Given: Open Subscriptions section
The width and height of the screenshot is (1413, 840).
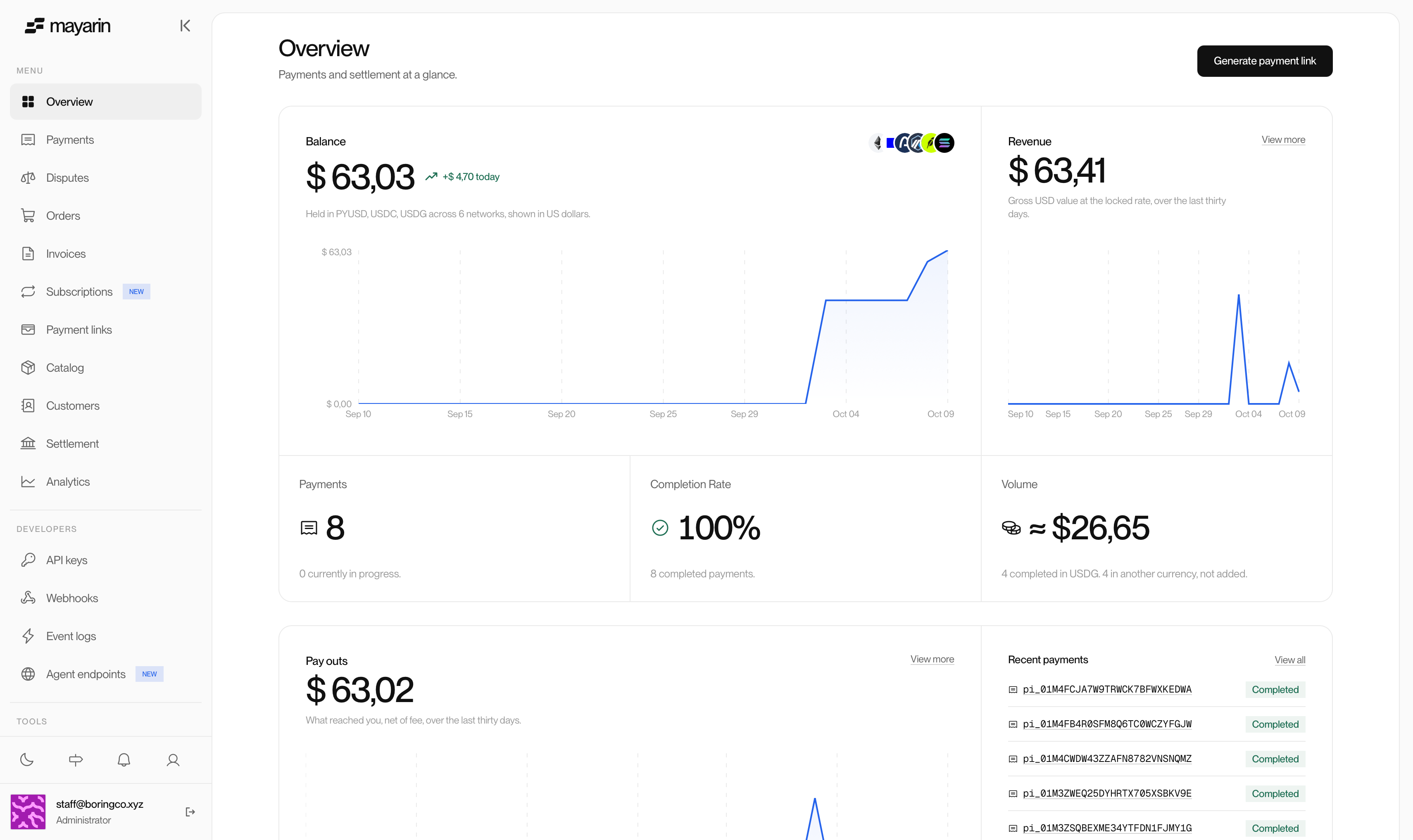Looking at the screenshot, I should pos(106,292).
